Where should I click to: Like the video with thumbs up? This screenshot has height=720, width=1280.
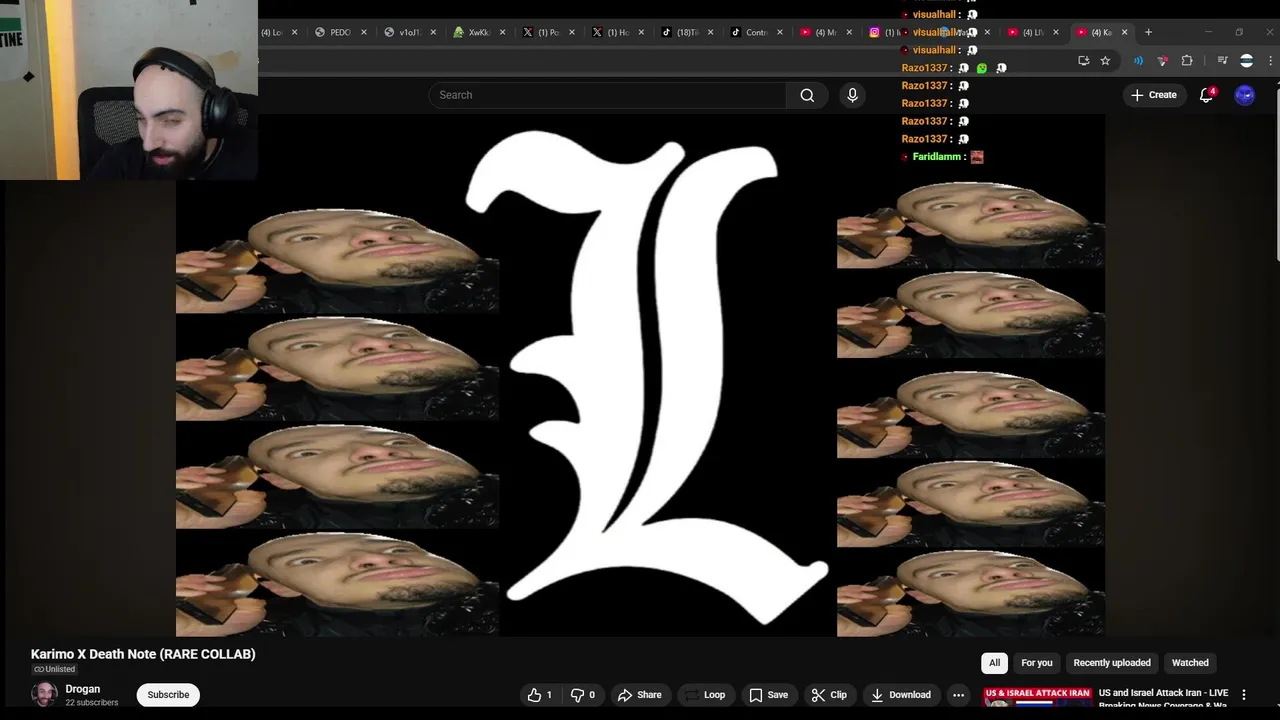click(540, 695)
